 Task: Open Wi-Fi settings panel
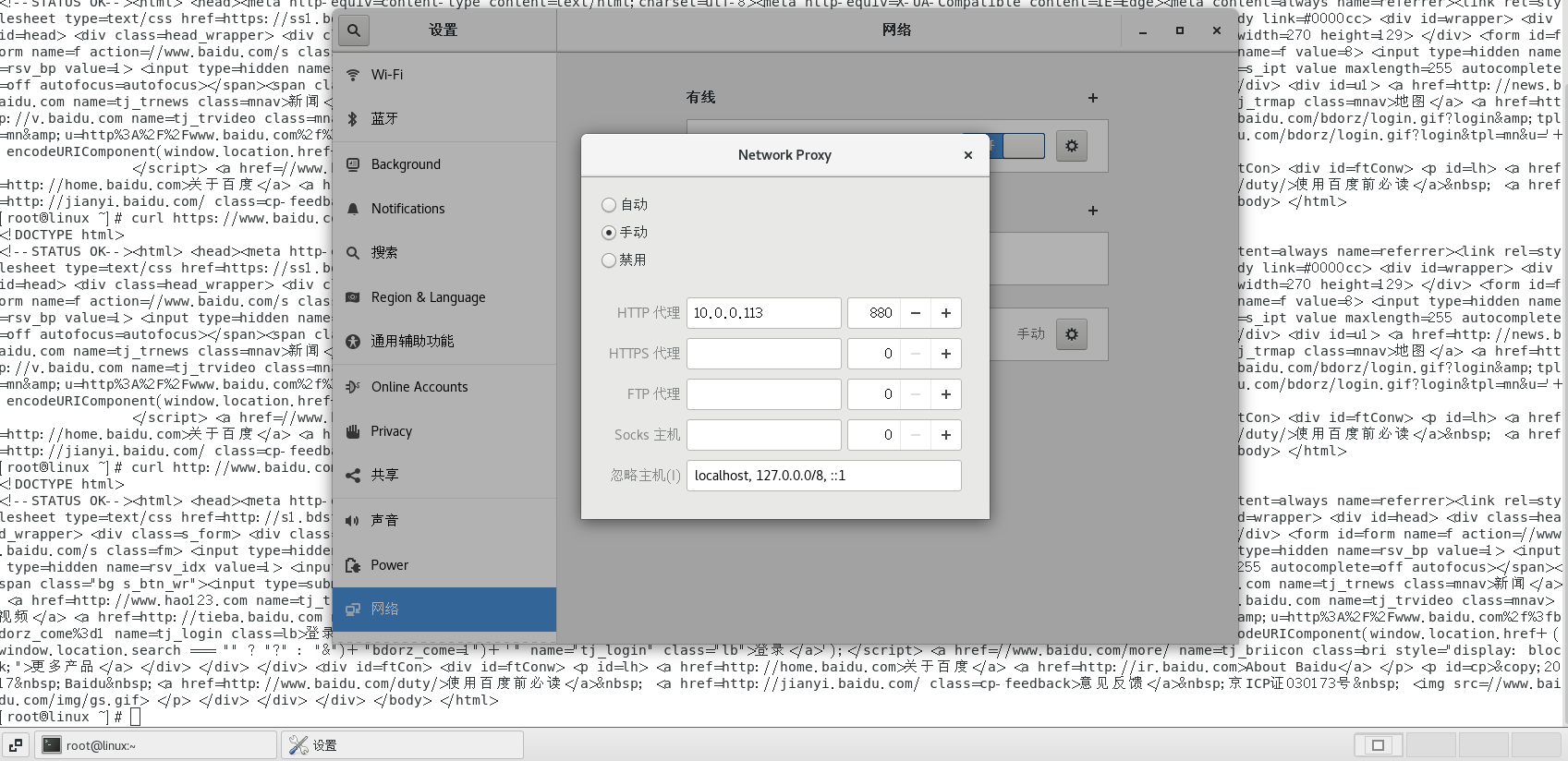coord(444,75)
